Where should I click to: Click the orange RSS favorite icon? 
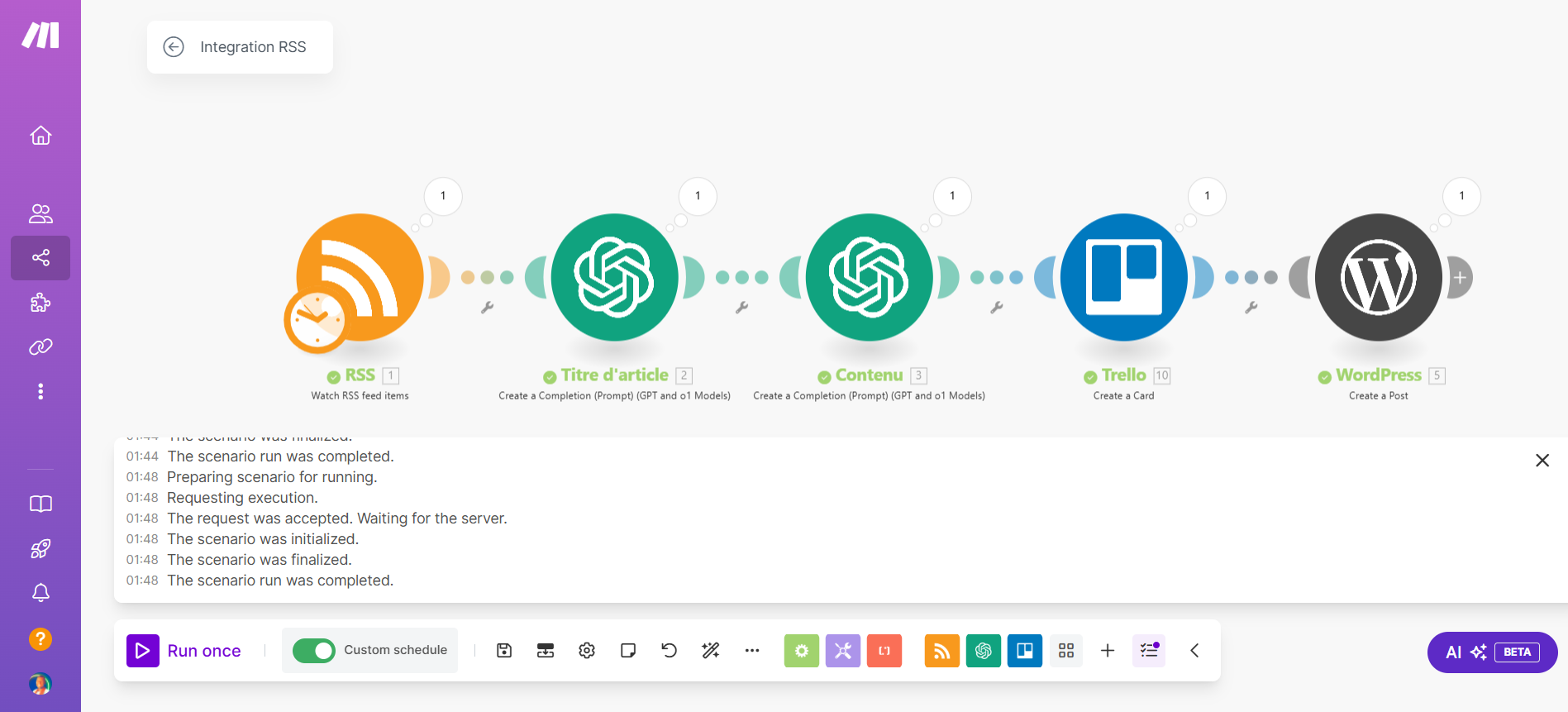942,651
